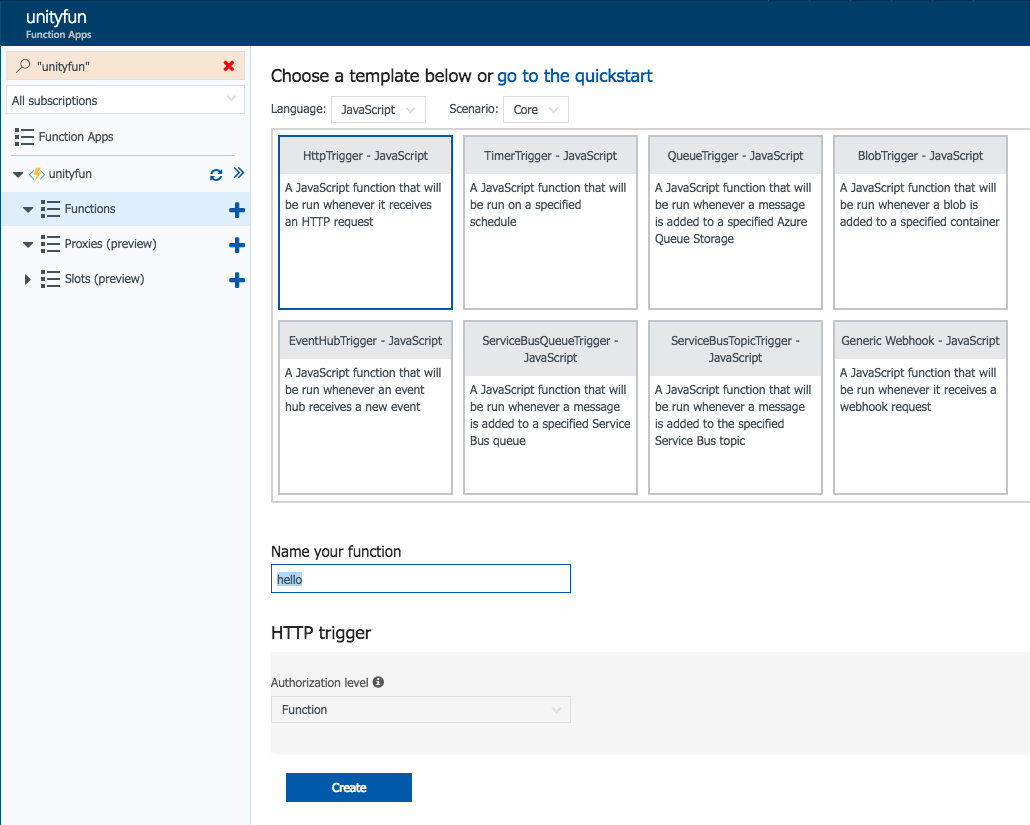
Task: Open the Language JavaScript dropdown
Action: click(378, 110)
